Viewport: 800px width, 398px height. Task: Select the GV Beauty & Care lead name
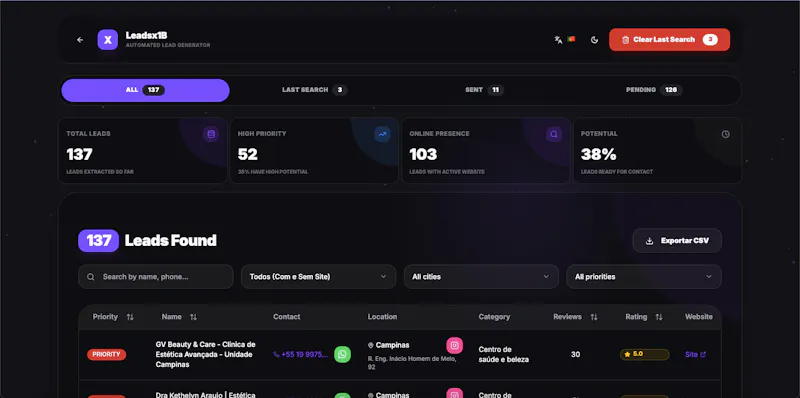click(206, 354)
